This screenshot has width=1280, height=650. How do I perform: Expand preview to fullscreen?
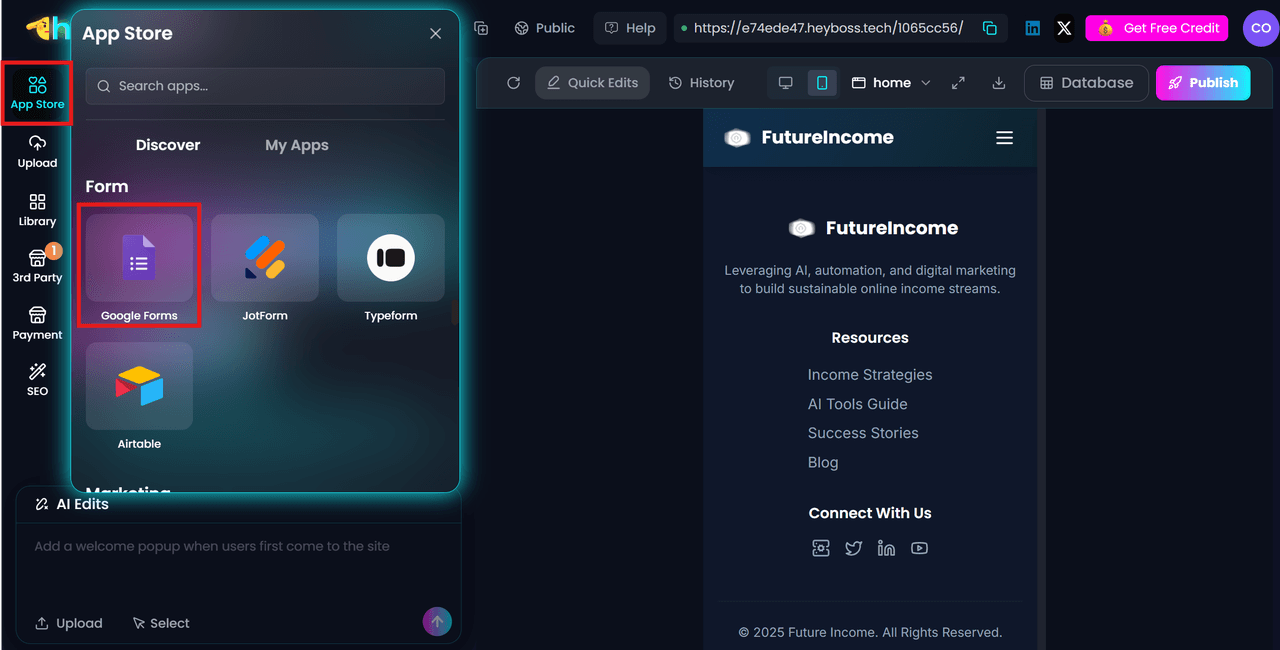(958, 83)
